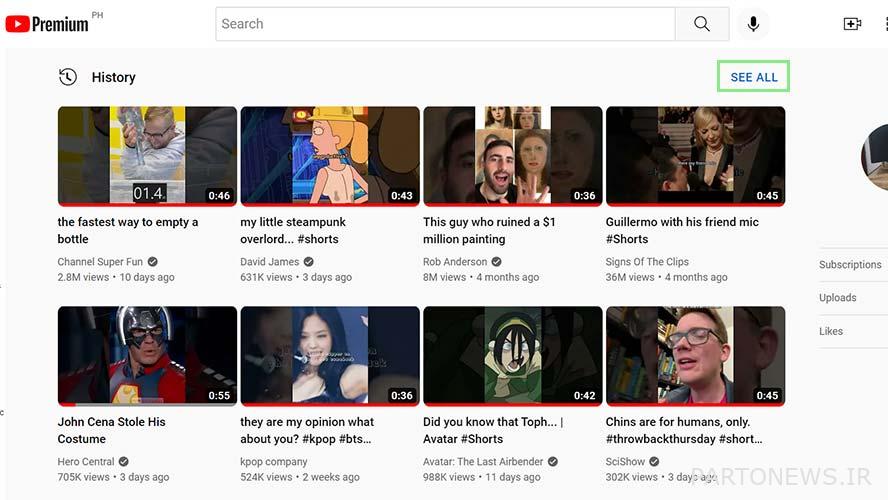Click '988K views • 11 days ago' text
Image resolution: width=888 pixels, height=500 pixels.
coord(481,477)
